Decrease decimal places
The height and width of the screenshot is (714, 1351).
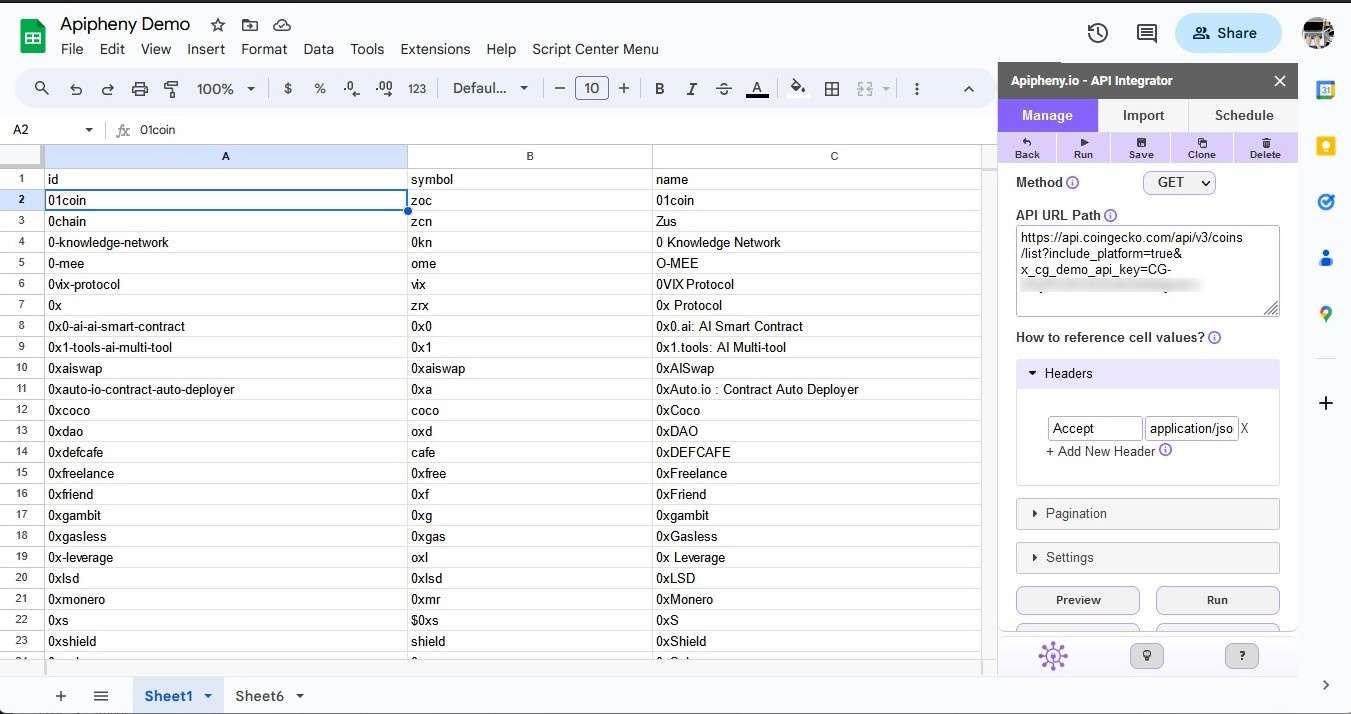click(351, 89)
